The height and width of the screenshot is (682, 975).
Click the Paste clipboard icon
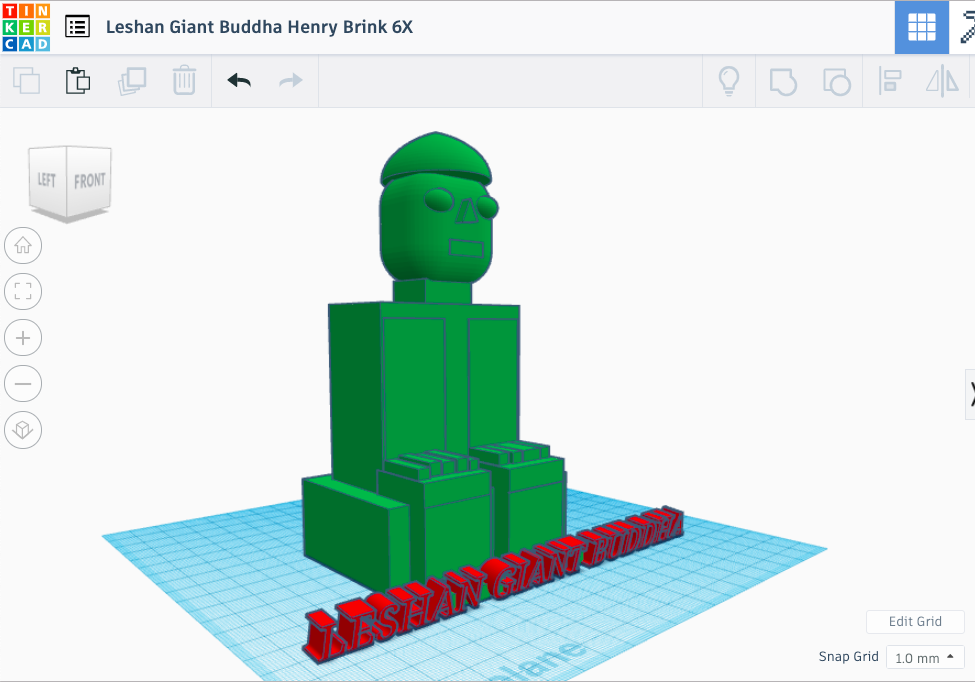78,81
